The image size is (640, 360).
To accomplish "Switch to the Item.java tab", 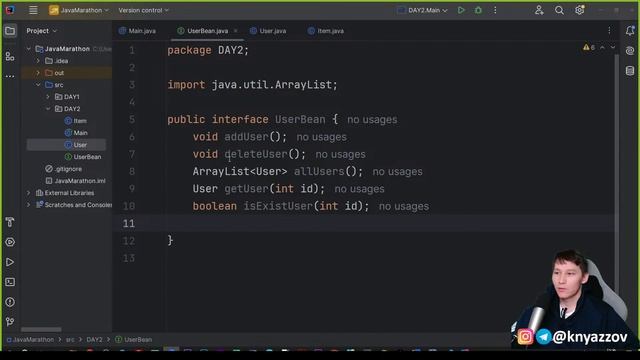I will tap(326, 31).
